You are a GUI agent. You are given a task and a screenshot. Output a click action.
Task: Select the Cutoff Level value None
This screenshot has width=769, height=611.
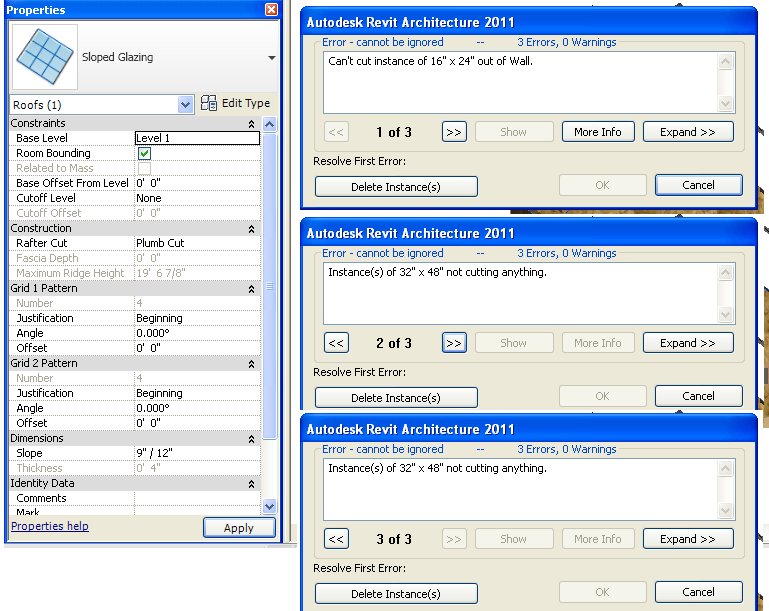(x=197, y=198)
